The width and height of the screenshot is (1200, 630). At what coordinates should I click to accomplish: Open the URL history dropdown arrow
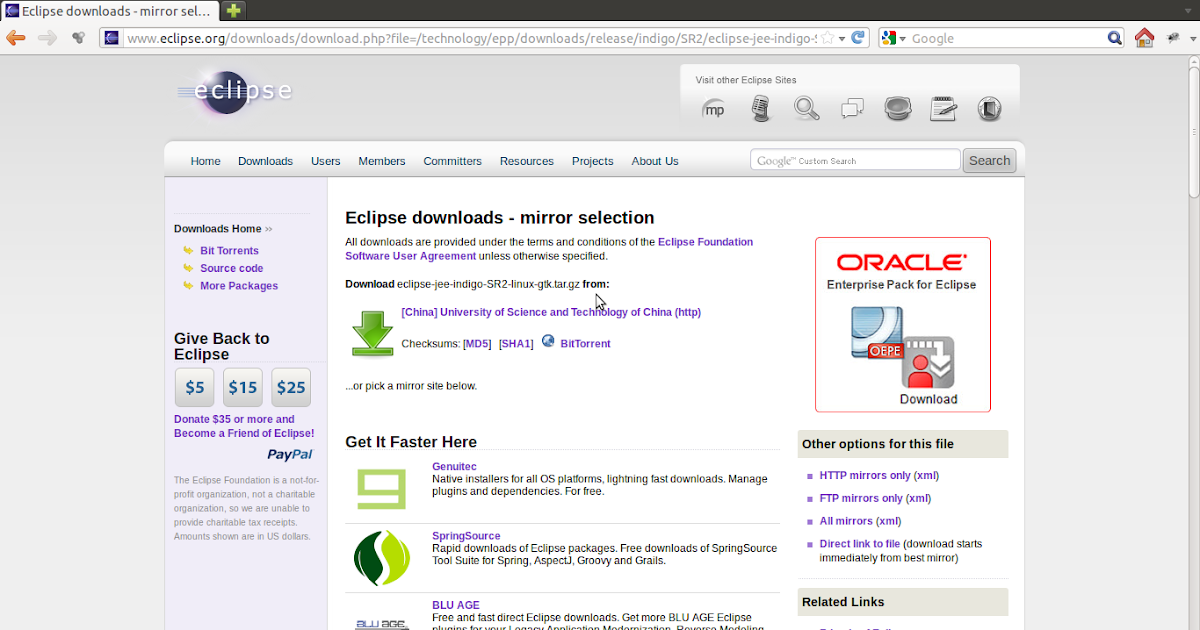(843, 38)
